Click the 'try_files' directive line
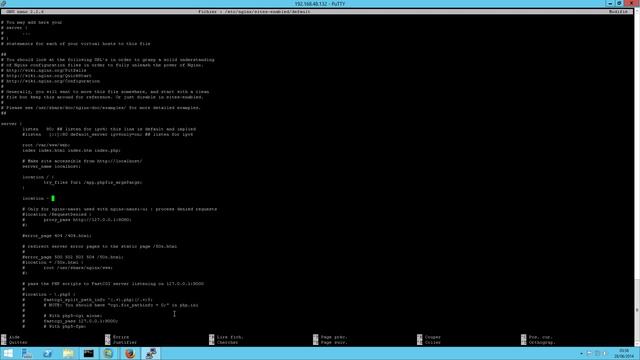This screenshot has height=360, width=640. pyautogui.click(x=93, y=182)
